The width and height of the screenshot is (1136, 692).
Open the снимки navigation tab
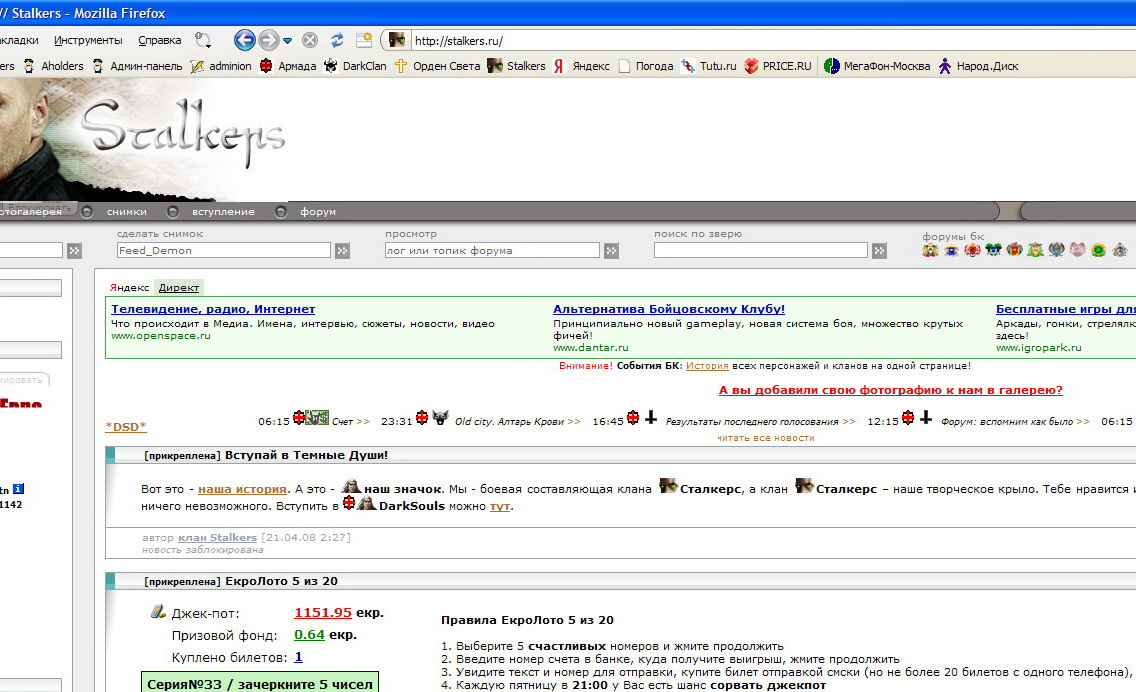pos(127,212)
